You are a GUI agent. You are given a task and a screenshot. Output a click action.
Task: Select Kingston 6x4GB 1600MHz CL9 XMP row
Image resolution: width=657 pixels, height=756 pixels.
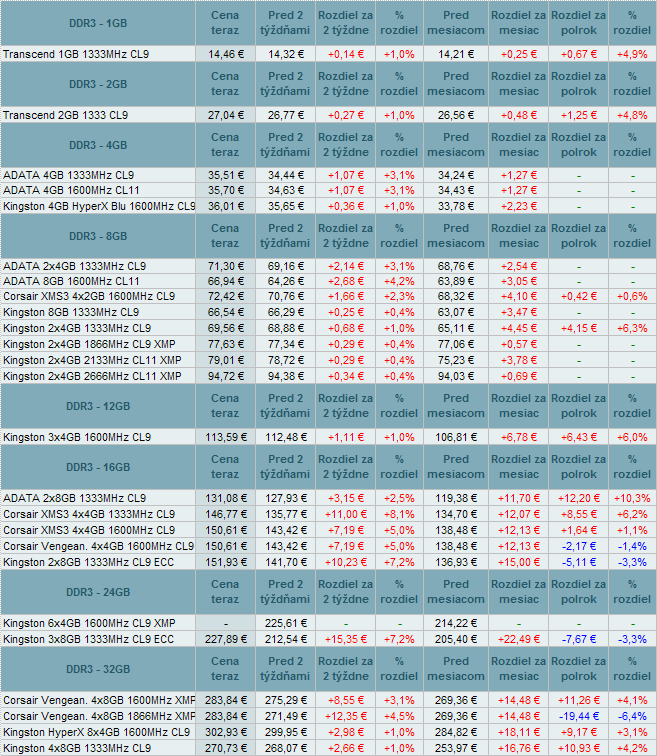pos(89,623)
